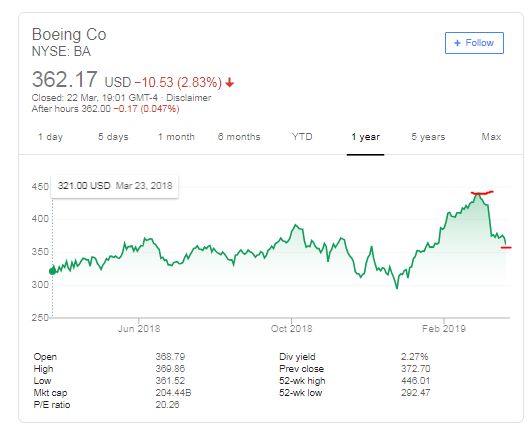View the 5 years chart tab
Screen dimensions: 531x432
click(428, 137)
